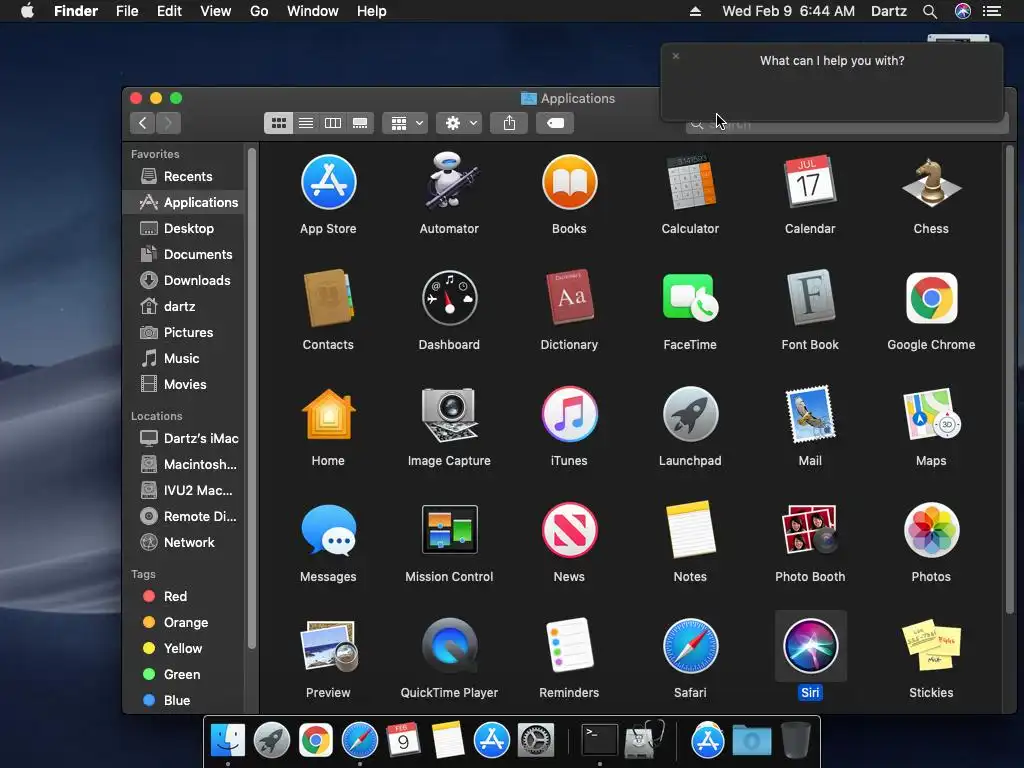Close the Siri prompt window

coord(676,56)
